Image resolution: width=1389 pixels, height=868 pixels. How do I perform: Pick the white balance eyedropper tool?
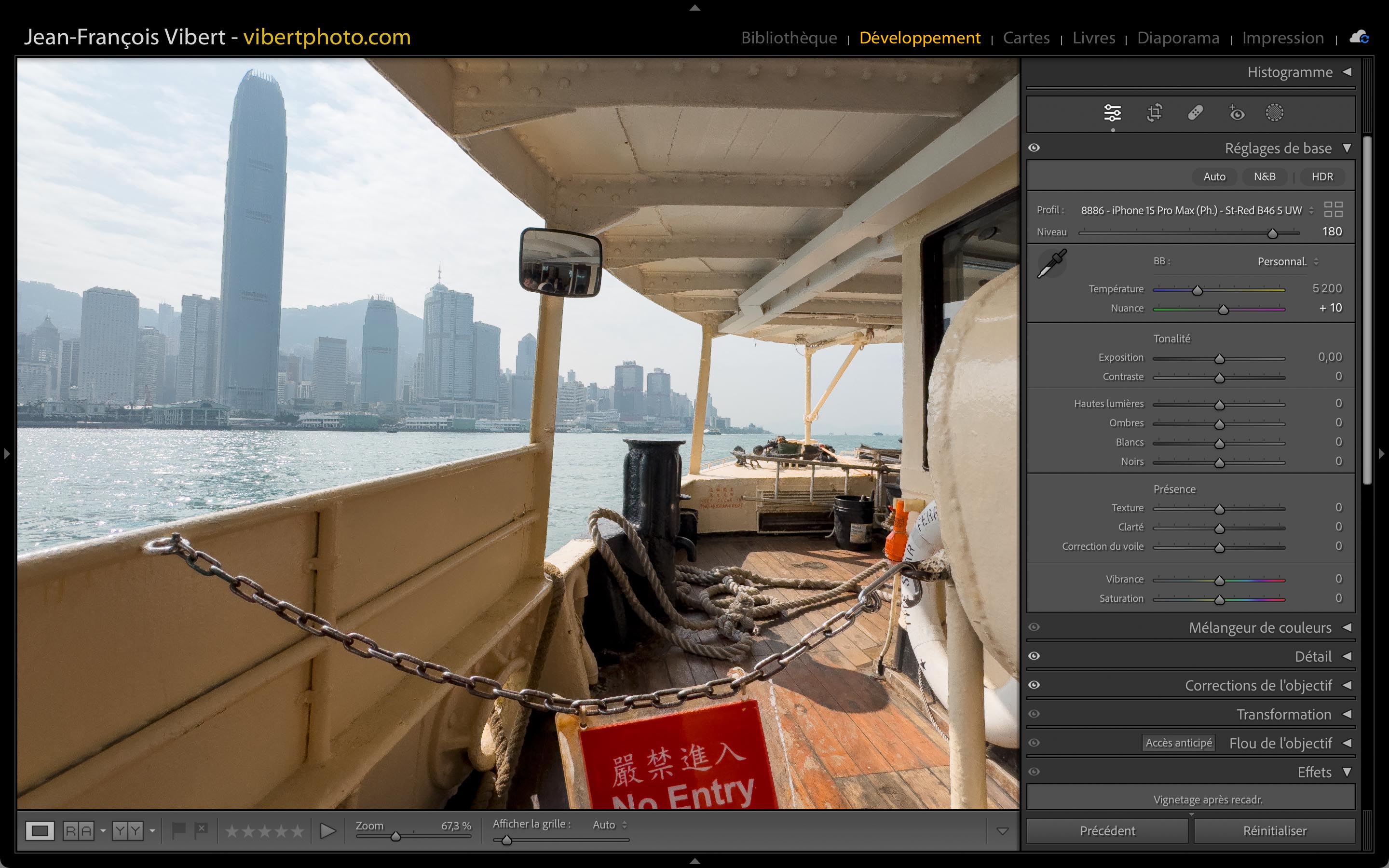coord(1051,264)
